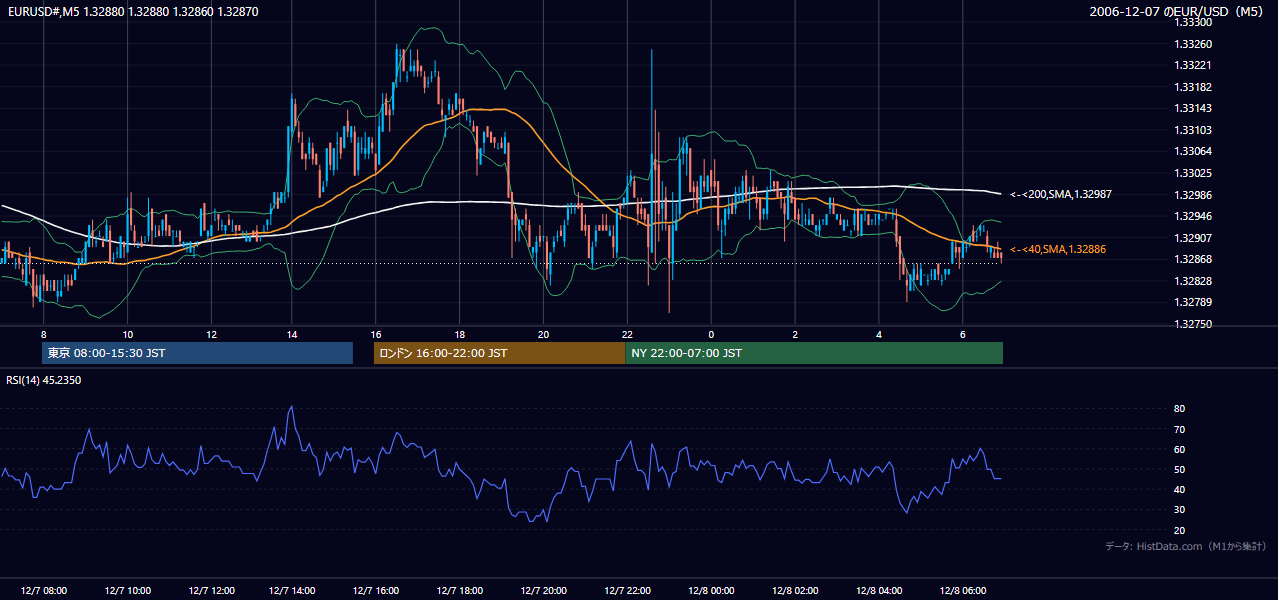Click hour label 6 under the price chart

coord(962,334)
